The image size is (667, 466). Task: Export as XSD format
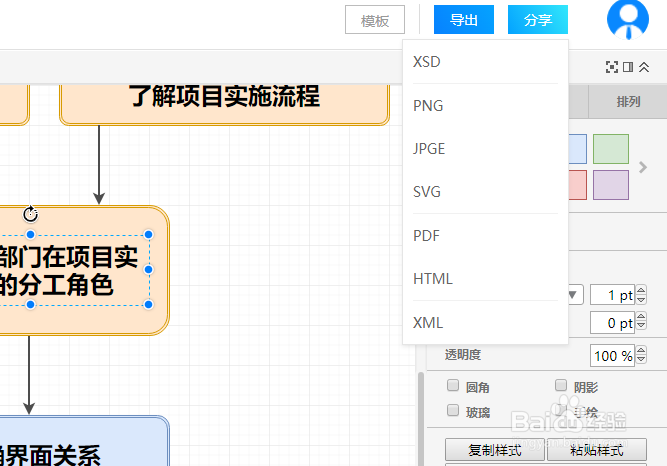pyautogui.click(x=485, y=62)
